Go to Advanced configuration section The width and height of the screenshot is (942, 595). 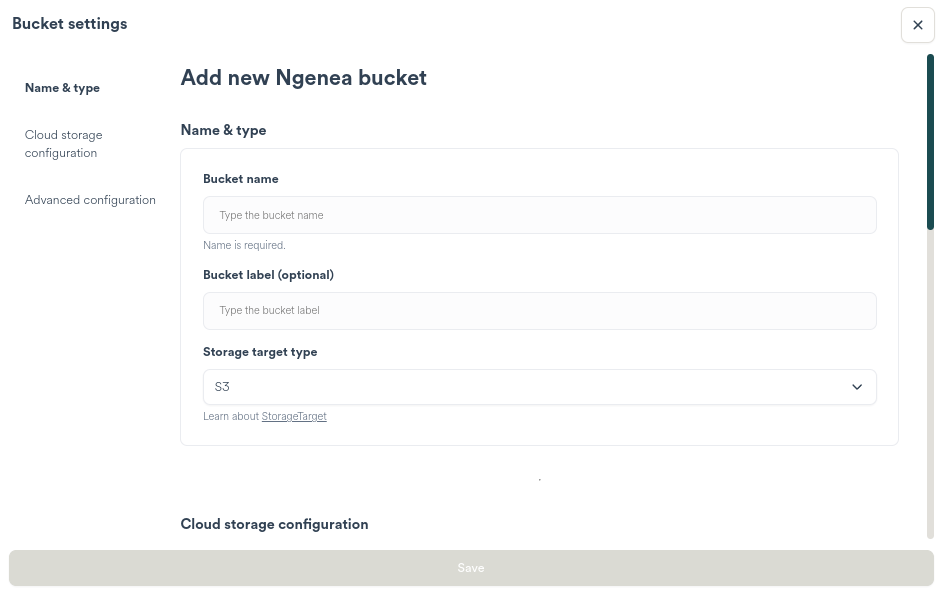90,200
